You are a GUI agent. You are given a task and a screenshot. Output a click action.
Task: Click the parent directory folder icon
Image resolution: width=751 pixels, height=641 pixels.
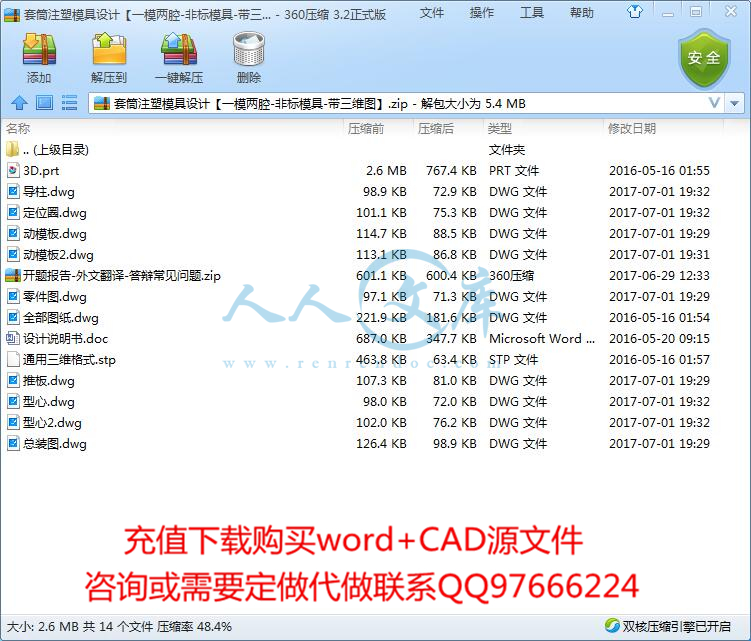point(13,149)
